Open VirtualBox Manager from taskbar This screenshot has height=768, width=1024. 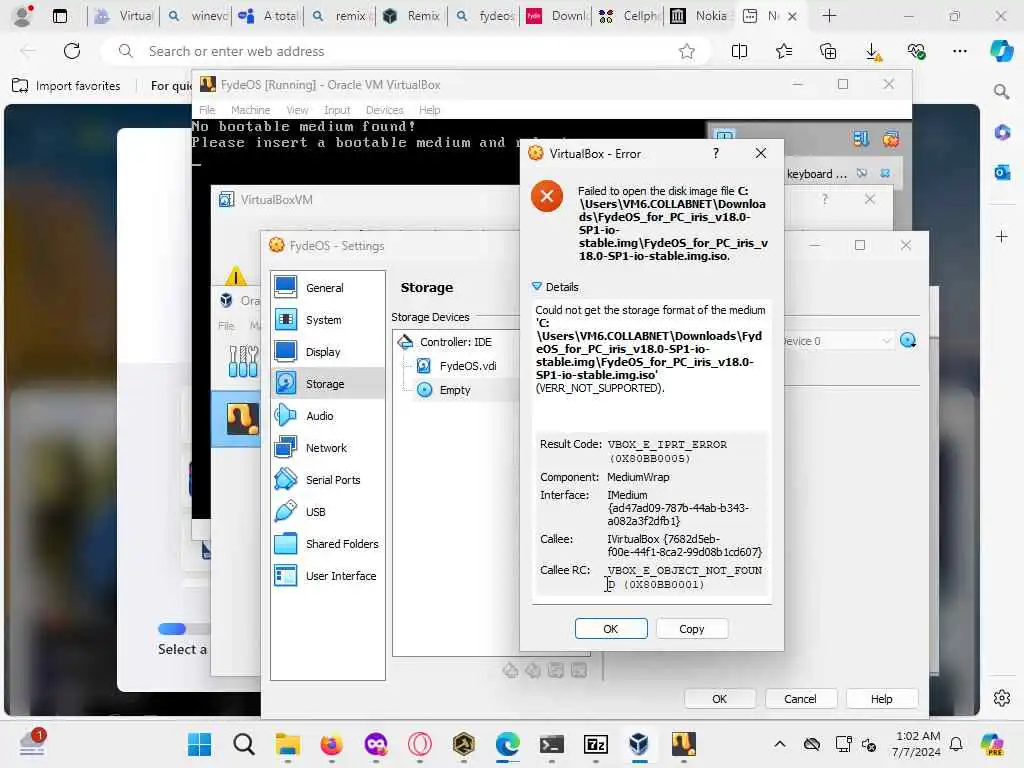[639, 744]
